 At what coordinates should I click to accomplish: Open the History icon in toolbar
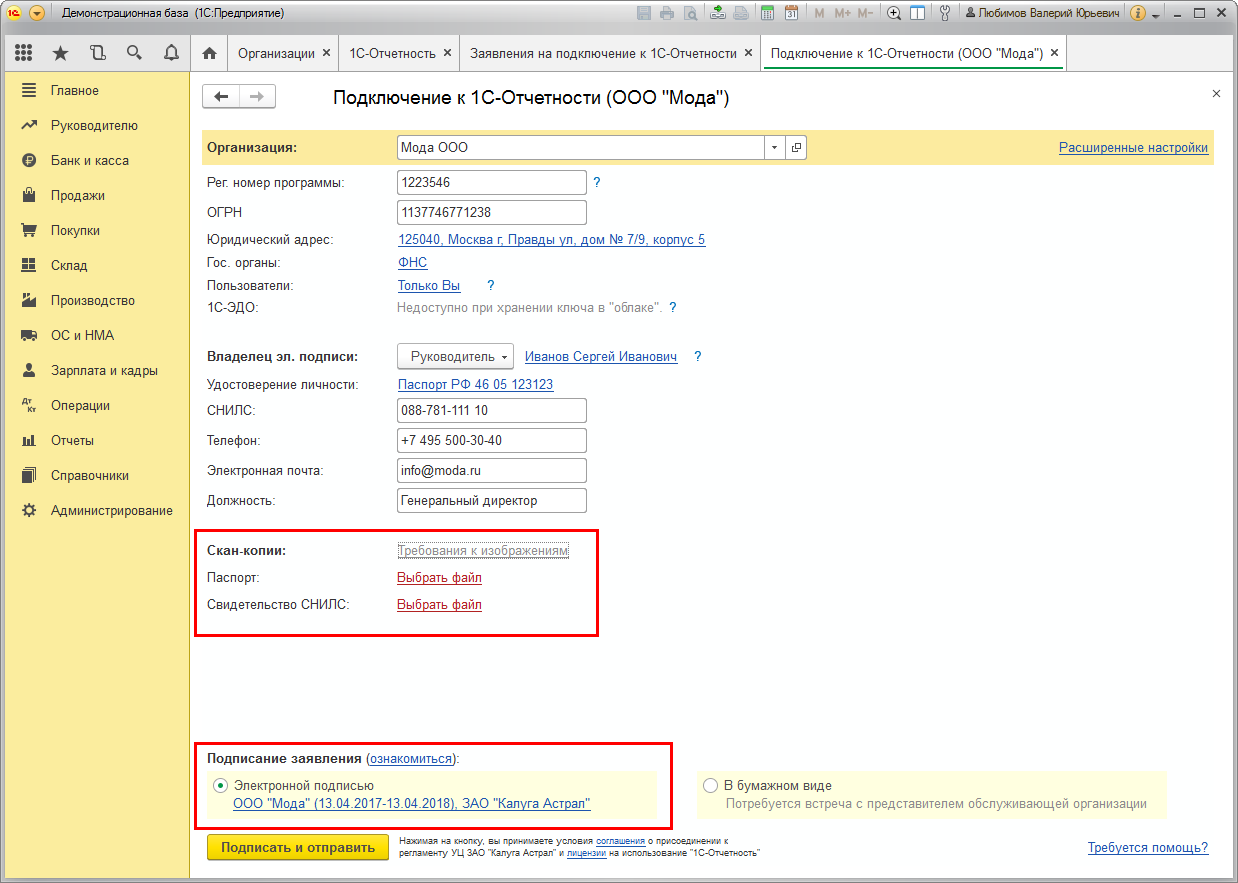pos(97,53)
